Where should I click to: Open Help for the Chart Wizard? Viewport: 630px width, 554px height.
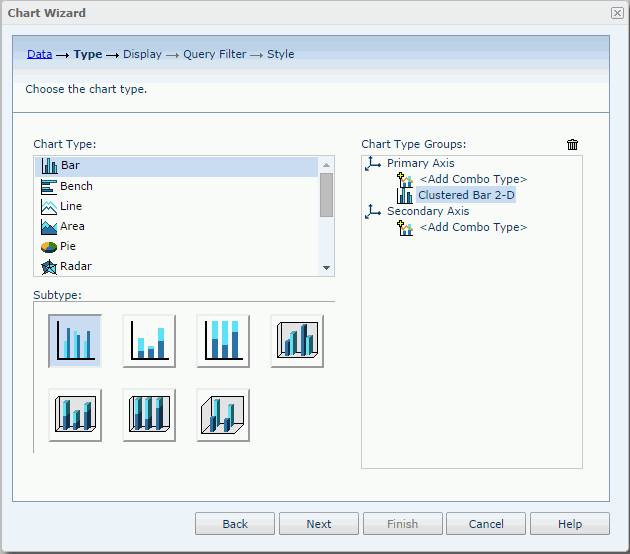[570, 524]
